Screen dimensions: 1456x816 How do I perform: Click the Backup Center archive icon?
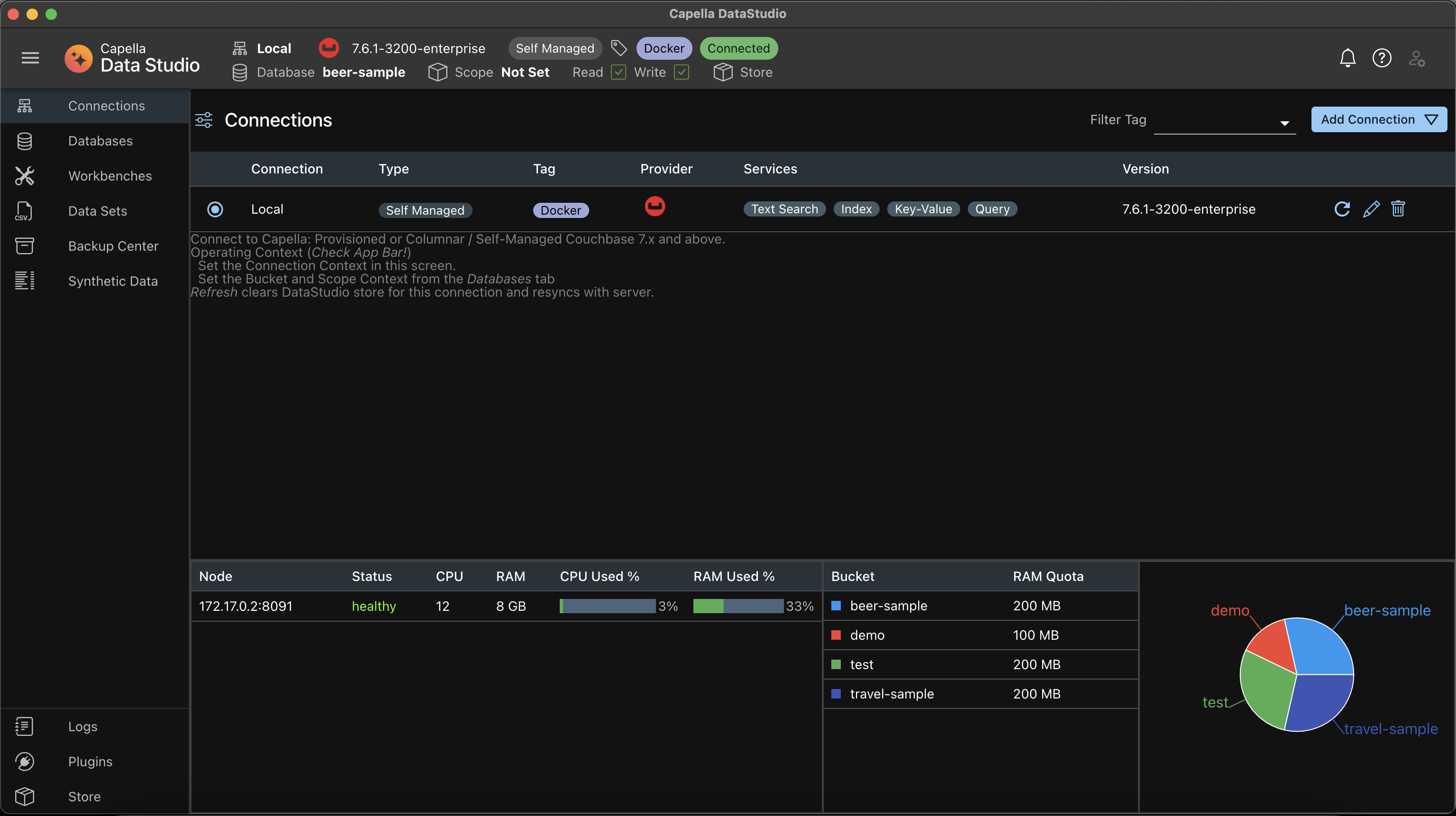24,246
